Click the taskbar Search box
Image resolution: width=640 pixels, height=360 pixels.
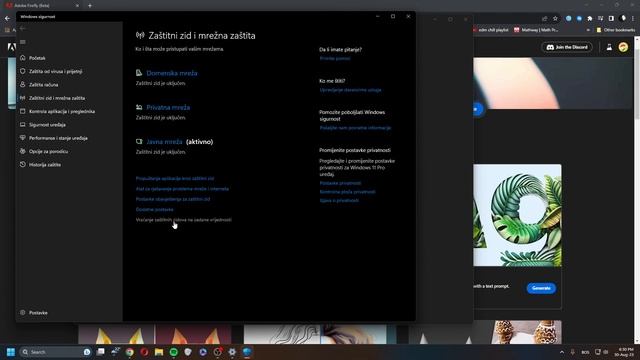point(55,352)
